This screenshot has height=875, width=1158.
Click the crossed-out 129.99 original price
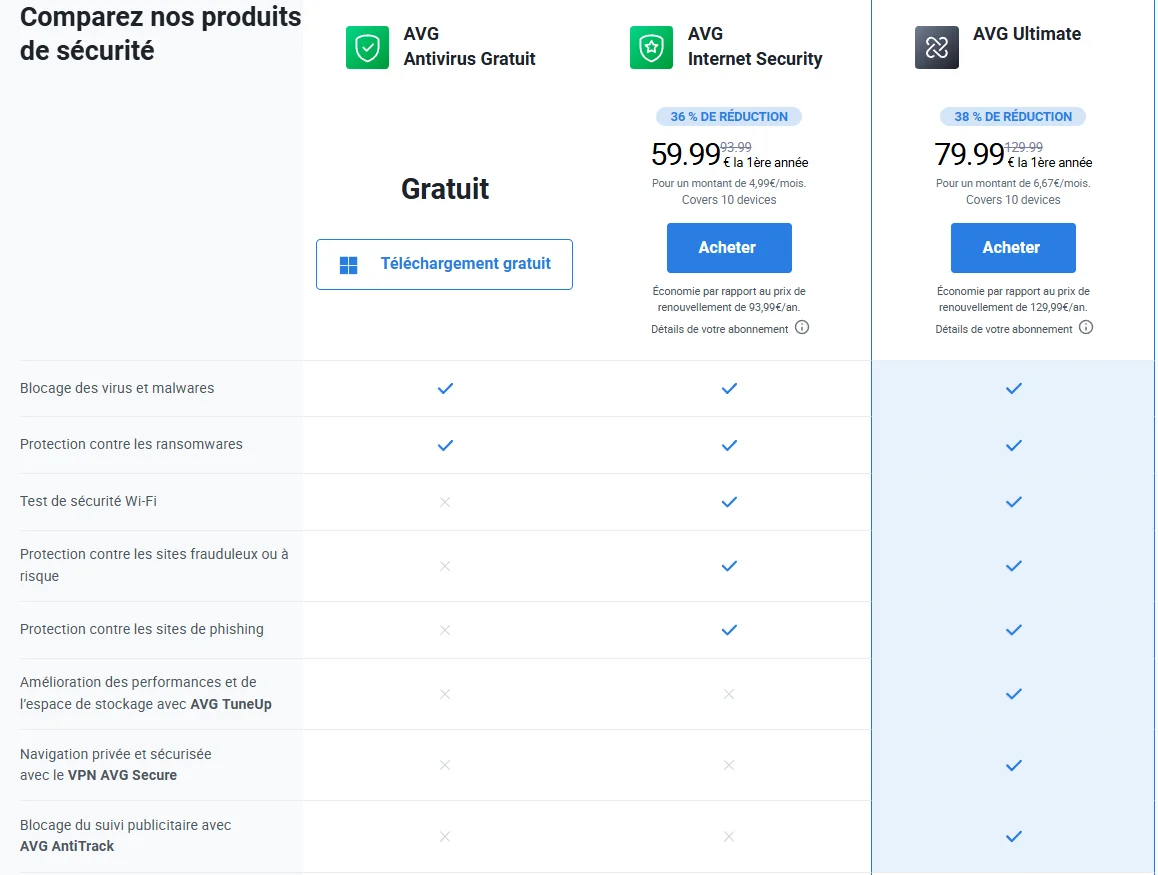point(1024,147)
